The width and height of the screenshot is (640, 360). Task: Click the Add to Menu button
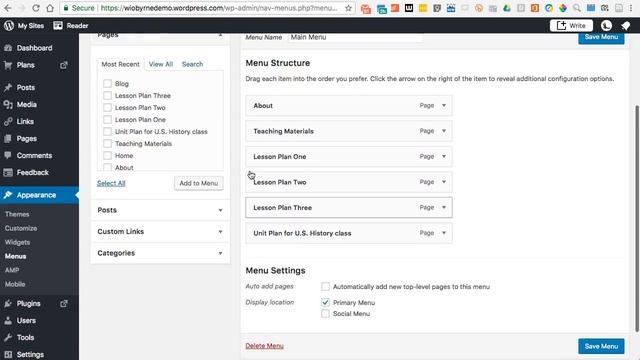pos(199,183)
